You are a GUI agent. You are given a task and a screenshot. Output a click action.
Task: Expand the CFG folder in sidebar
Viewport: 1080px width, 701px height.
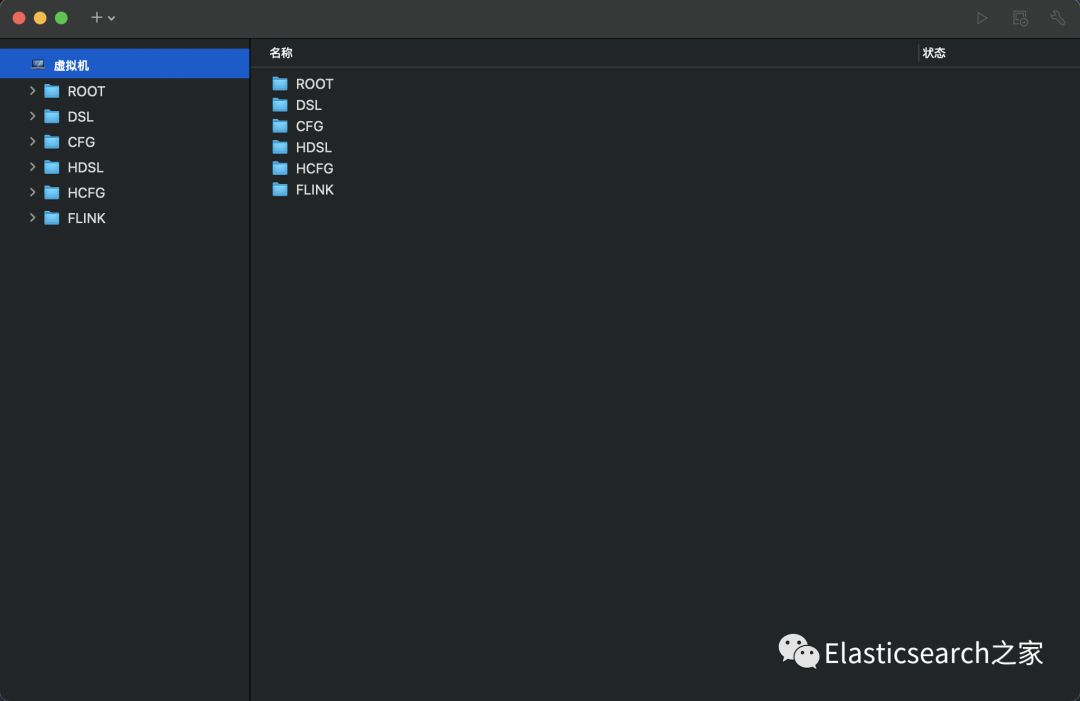[x=33, y=142]
